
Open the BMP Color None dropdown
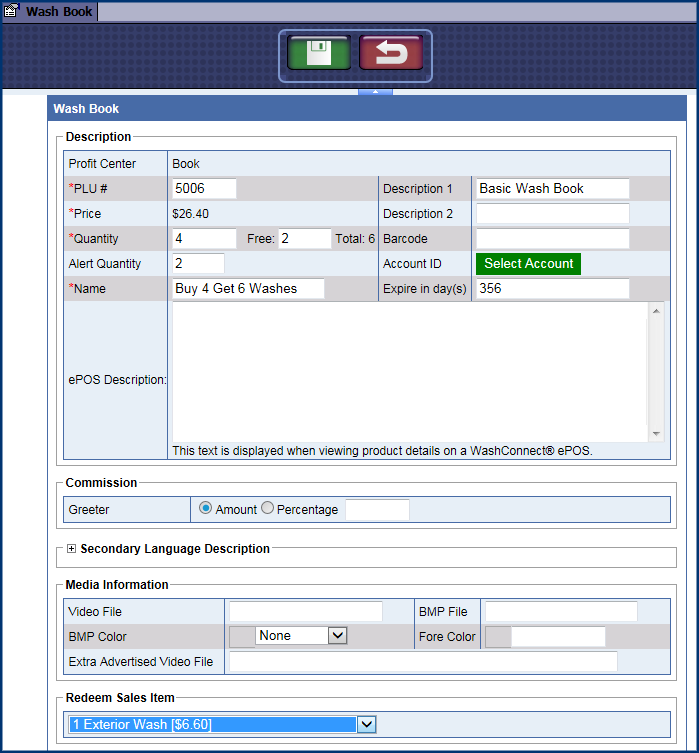coord(301,636)
